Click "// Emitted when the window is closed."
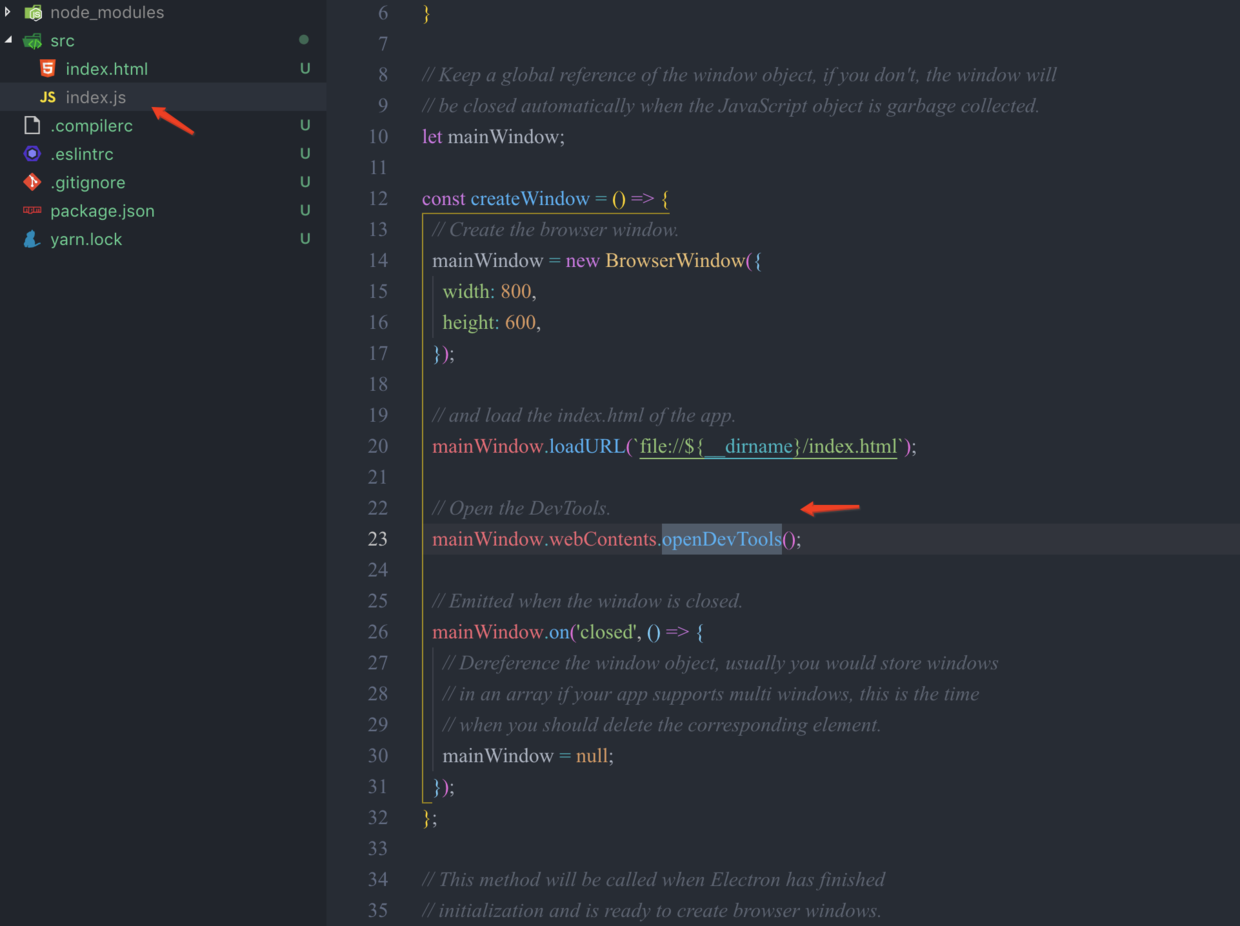1240x926 pixels. (x=587, y=601)
